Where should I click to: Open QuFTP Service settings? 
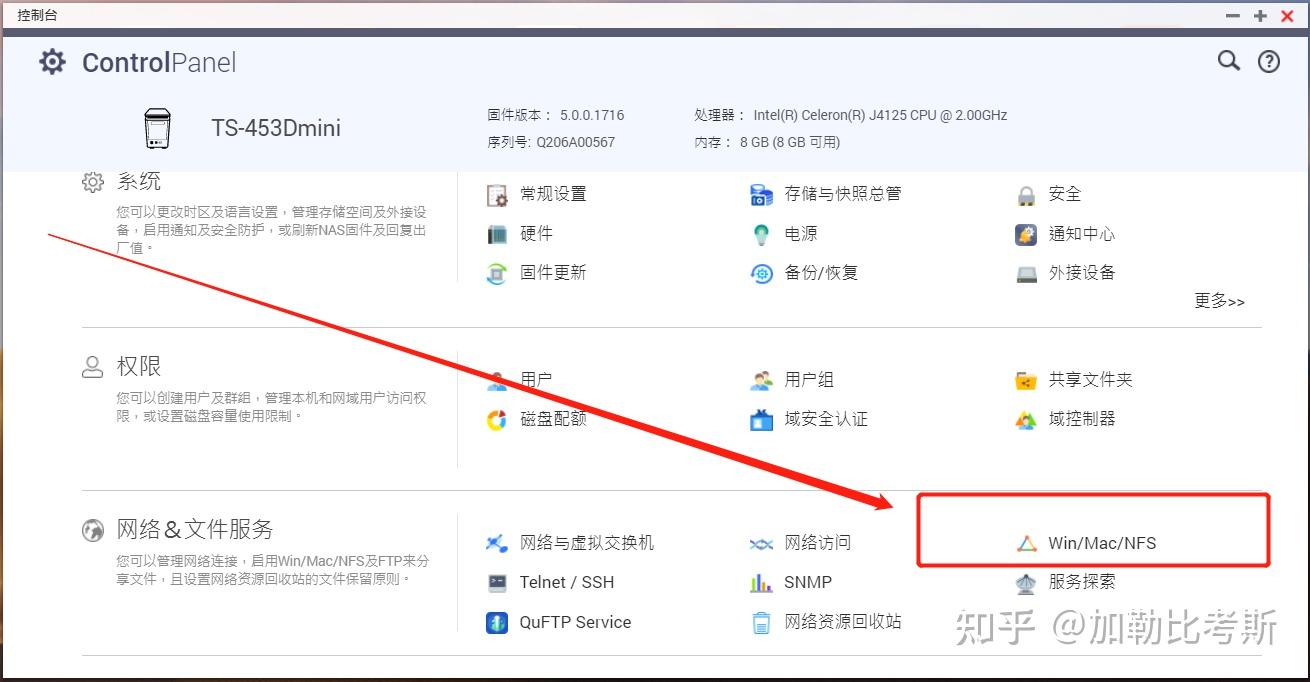(x=575, y=622)
